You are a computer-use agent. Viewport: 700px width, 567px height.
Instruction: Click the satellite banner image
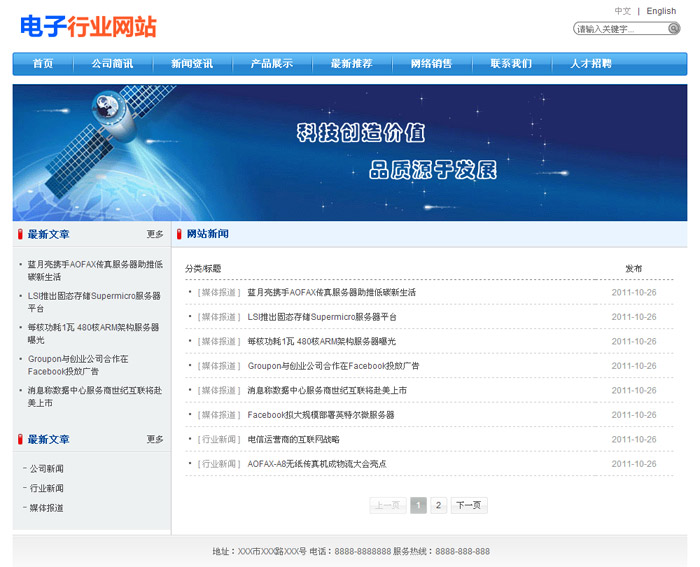[350, 152]
